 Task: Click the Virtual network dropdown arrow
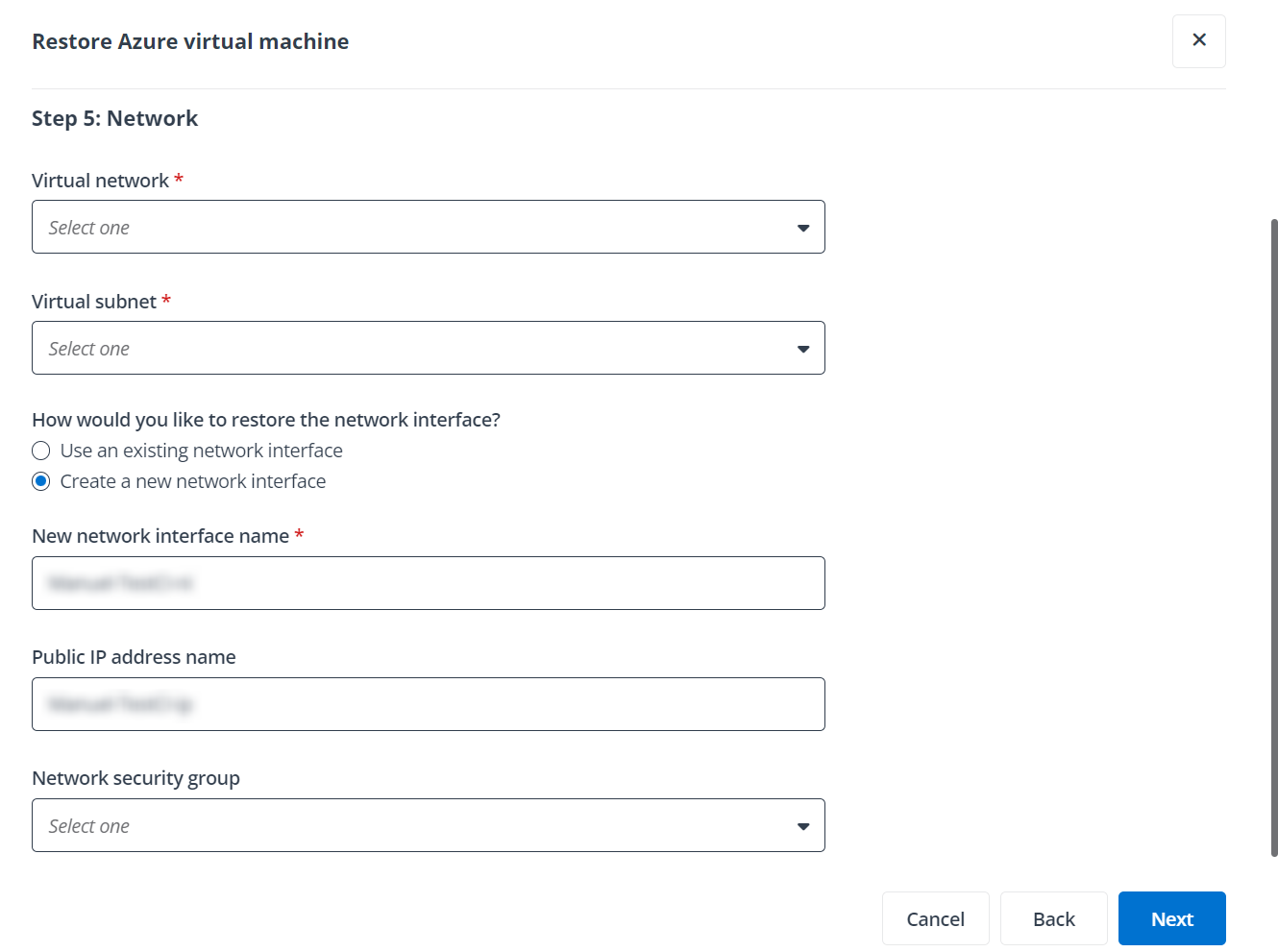click(803, 228)
